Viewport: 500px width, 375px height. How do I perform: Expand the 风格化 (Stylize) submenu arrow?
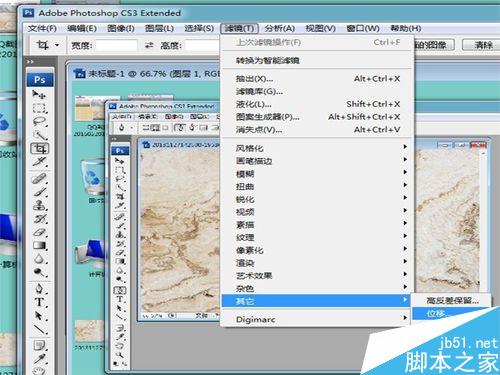[x=405, y=147]
